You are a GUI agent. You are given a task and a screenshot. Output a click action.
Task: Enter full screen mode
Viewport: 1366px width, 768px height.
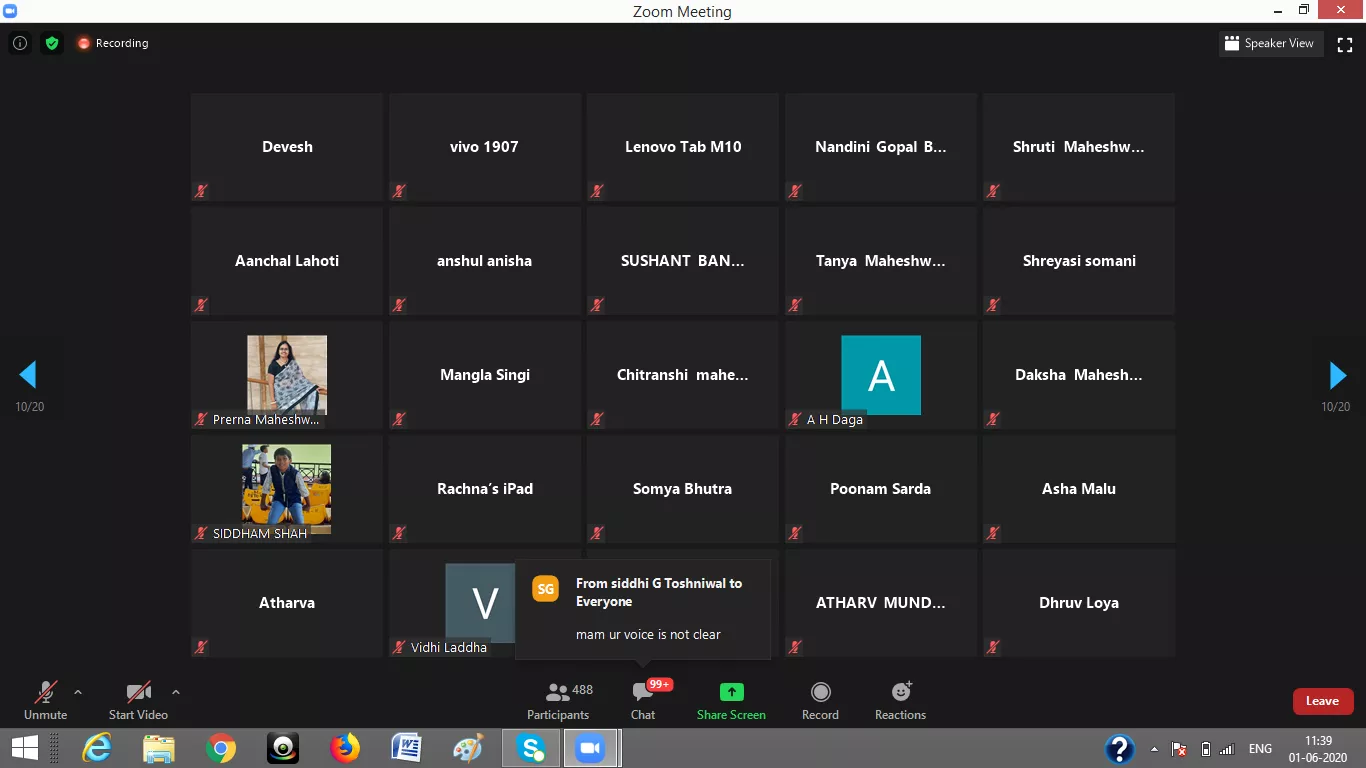[1345, 44]
